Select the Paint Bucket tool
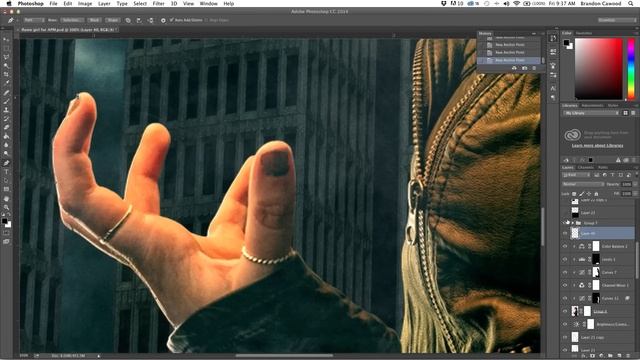The width and height of the screenshot is (640, 360). click(x=6, y=136)
